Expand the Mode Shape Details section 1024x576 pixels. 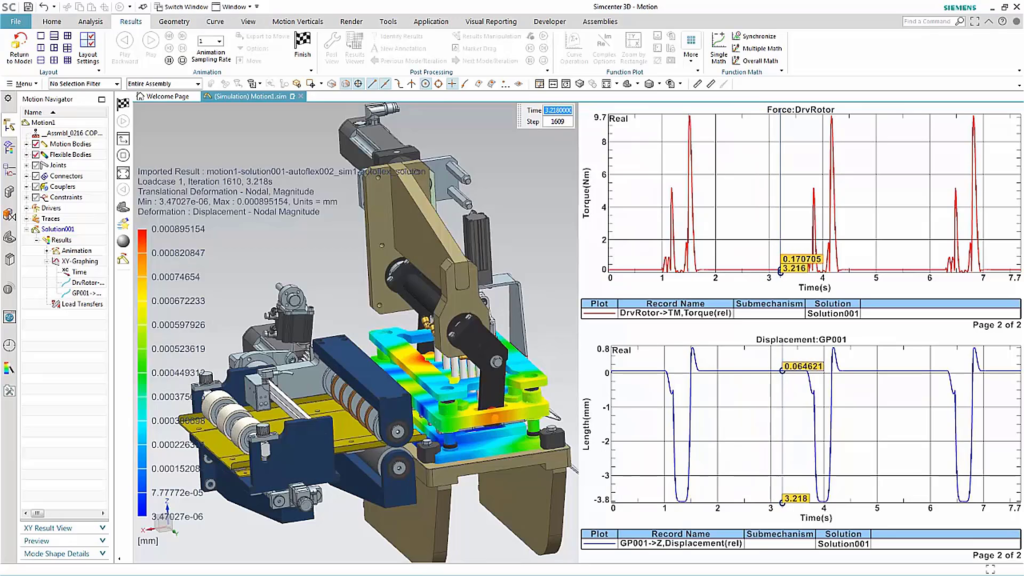[63, 554]
